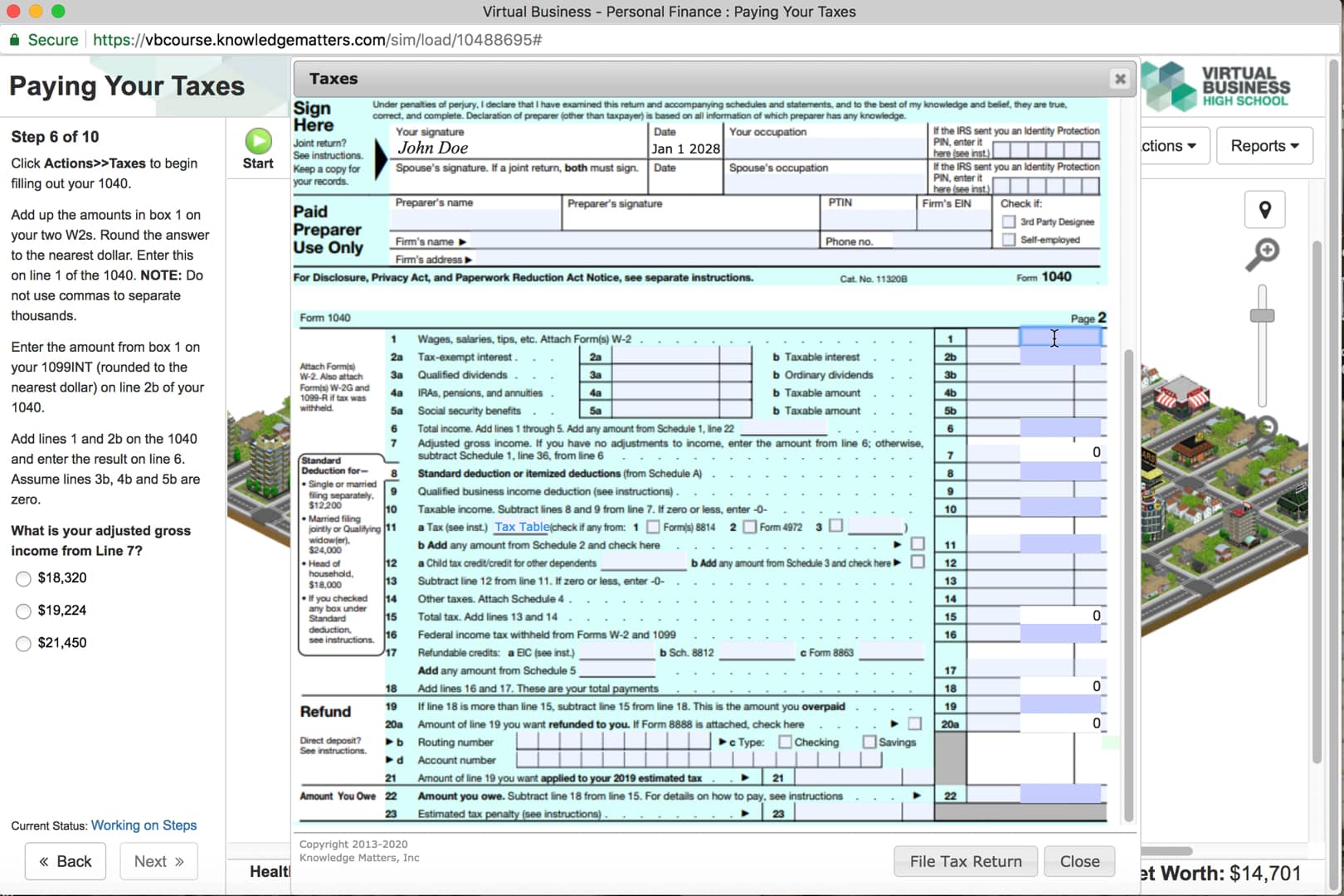This screenshot has width=1344, height=896.
Task: Click the line 16 federal tax withheld field
Action: [1060, 634]
